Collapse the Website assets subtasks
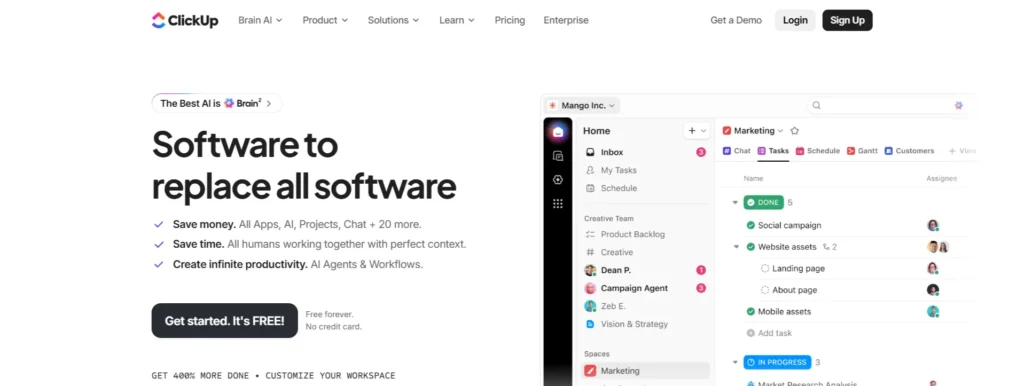Screen dimensions: 1024x386 (x=736, y=247)
